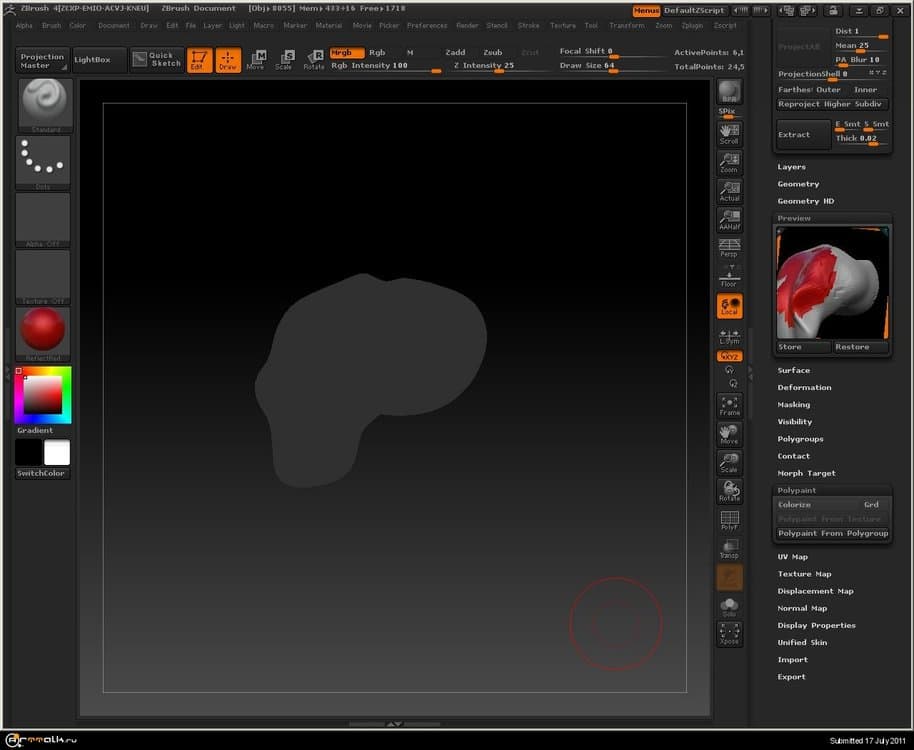Image resolution: width=914 pixels, height=750 pixels.
Task: Activate Draw mode in top toolbar
Action: point(228,60)
